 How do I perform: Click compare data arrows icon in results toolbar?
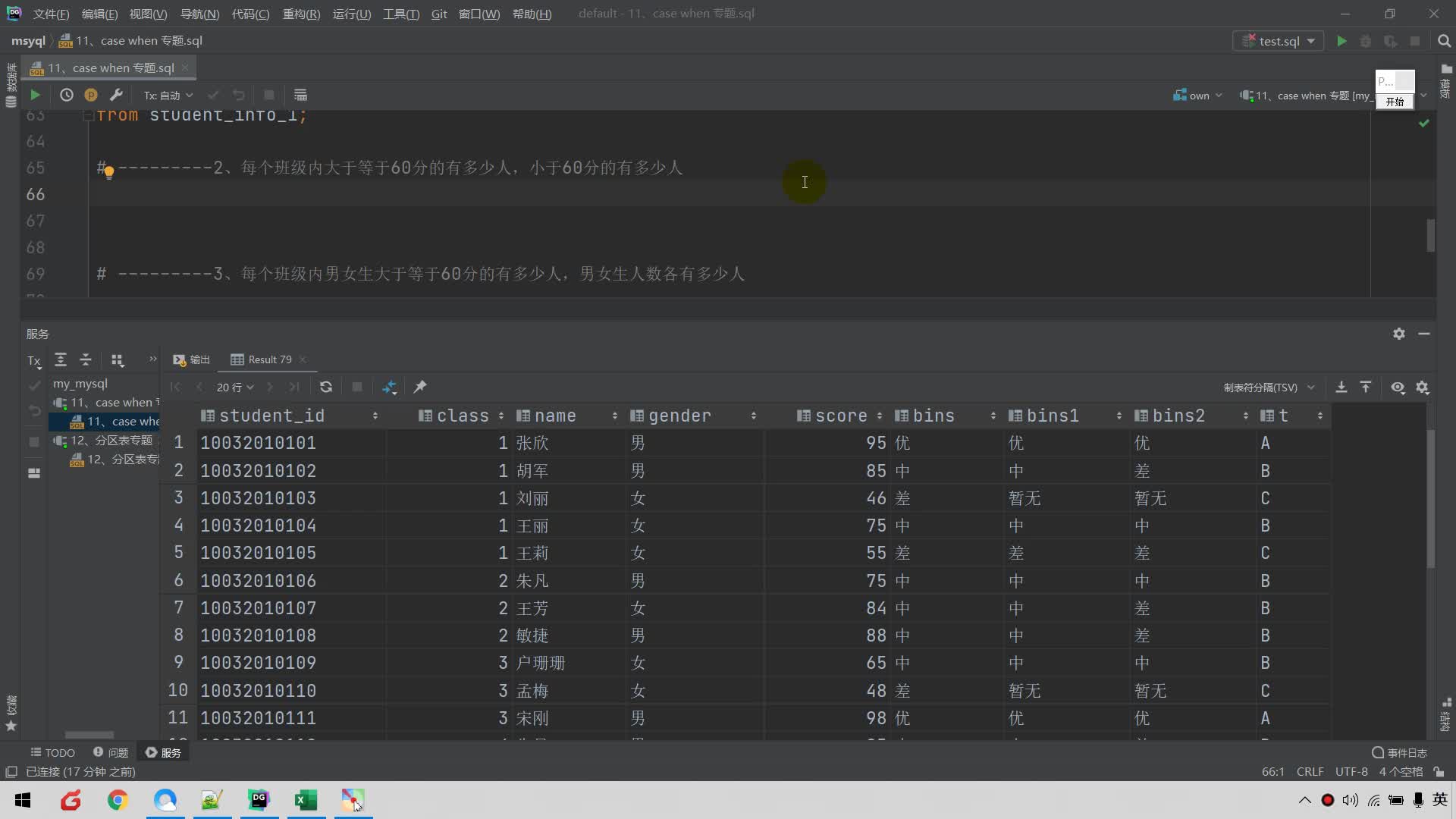point(389,387)
